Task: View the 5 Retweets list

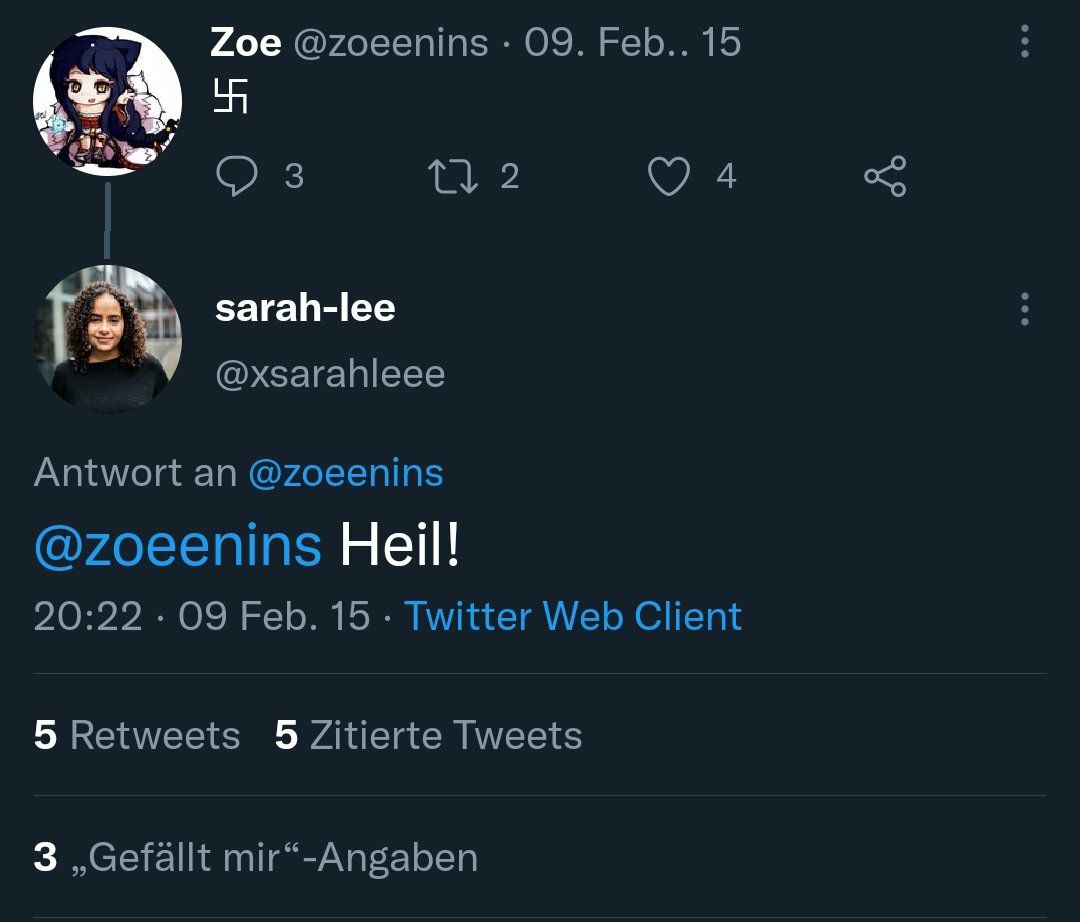Action: point(137,735)
